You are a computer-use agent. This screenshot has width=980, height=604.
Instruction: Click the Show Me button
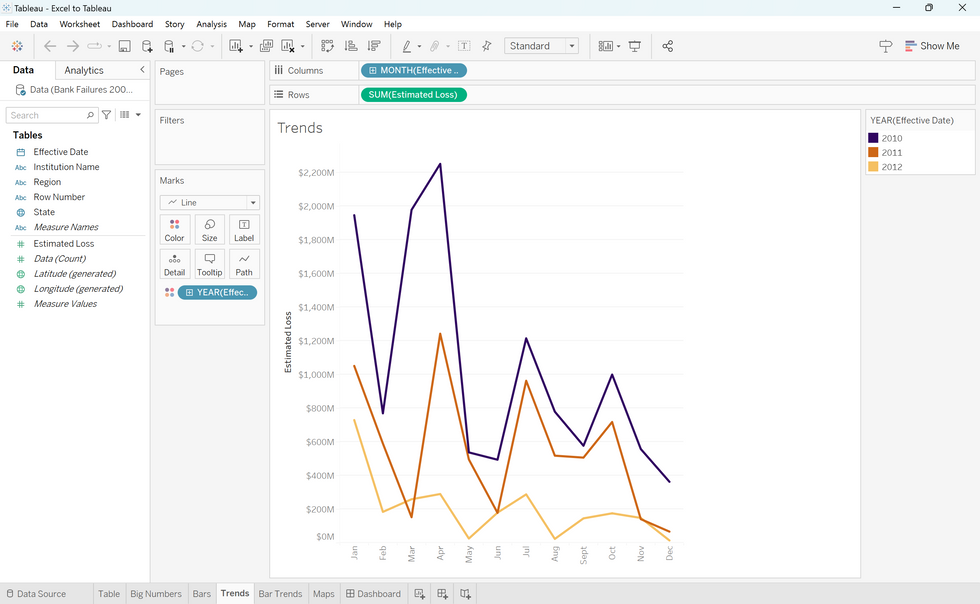pos(932,46)
